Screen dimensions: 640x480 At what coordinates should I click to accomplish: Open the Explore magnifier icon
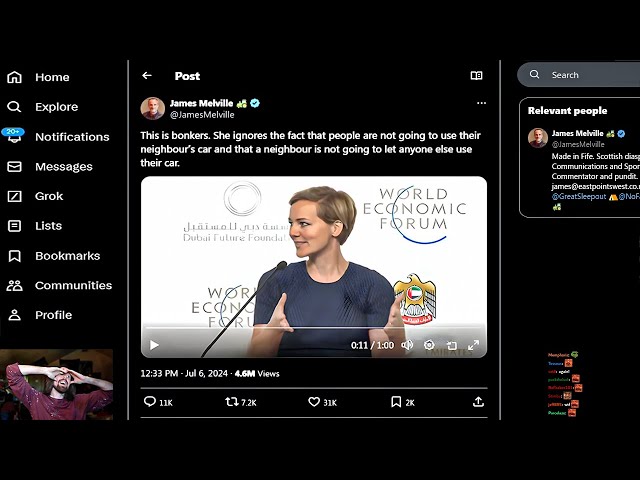(x=14, y=107)
